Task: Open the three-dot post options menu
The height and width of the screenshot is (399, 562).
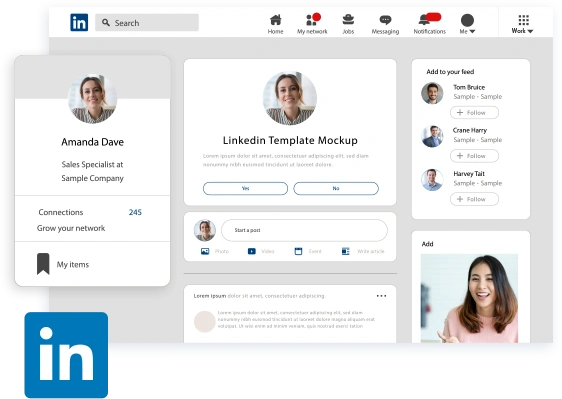Action: (x=381, y=296)
